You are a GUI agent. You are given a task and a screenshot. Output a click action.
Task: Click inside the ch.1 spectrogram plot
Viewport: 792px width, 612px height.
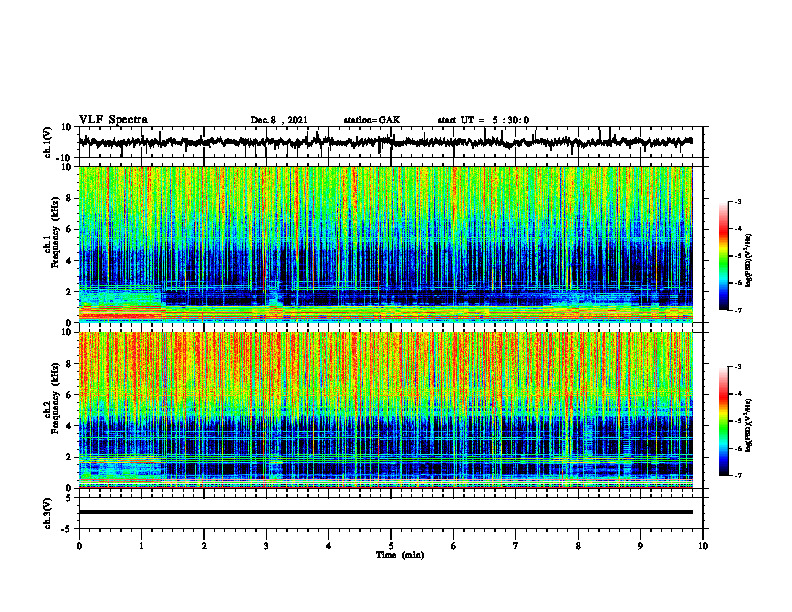385,244
